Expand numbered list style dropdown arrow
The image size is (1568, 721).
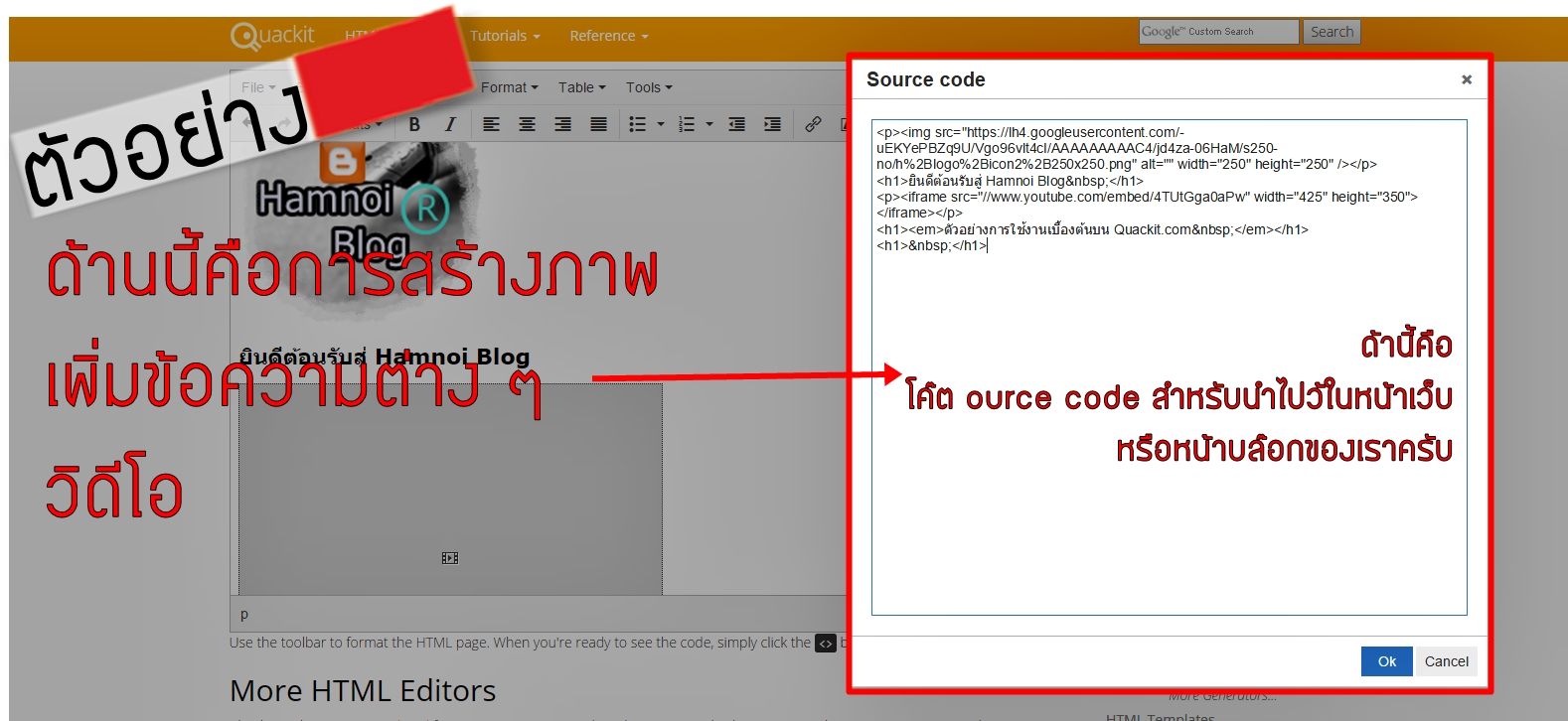pyautogui.click(x=709, y=124)
